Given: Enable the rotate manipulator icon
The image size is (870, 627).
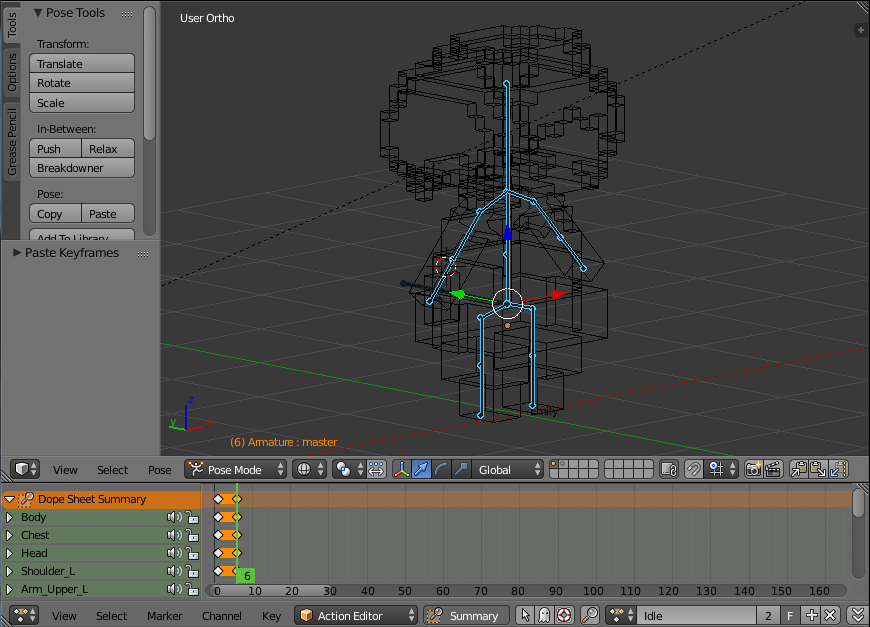Looking at the screenshot, I should (x=441, y=469).
